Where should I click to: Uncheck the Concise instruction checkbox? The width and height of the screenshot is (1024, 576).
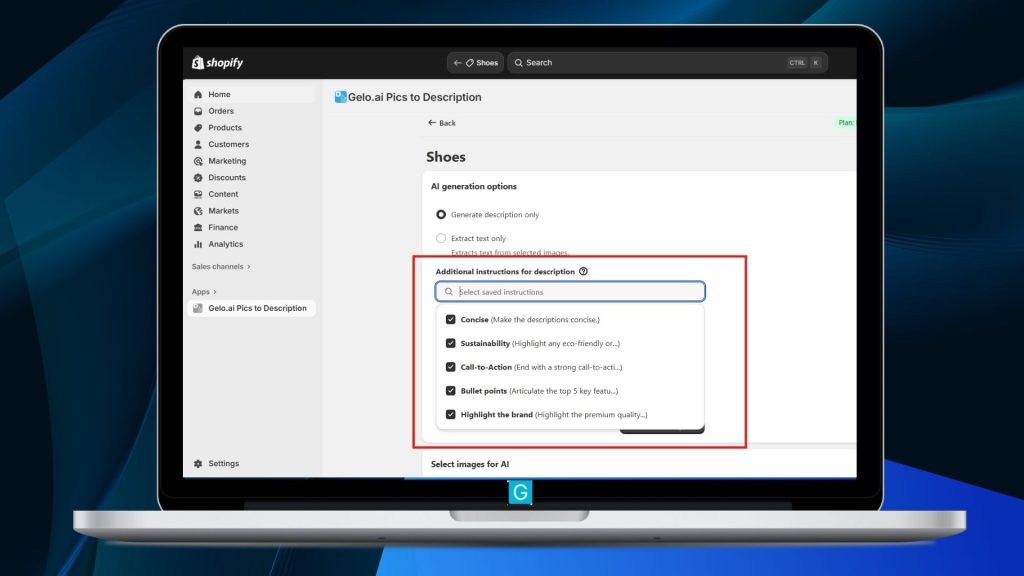(x=451, y=320)
